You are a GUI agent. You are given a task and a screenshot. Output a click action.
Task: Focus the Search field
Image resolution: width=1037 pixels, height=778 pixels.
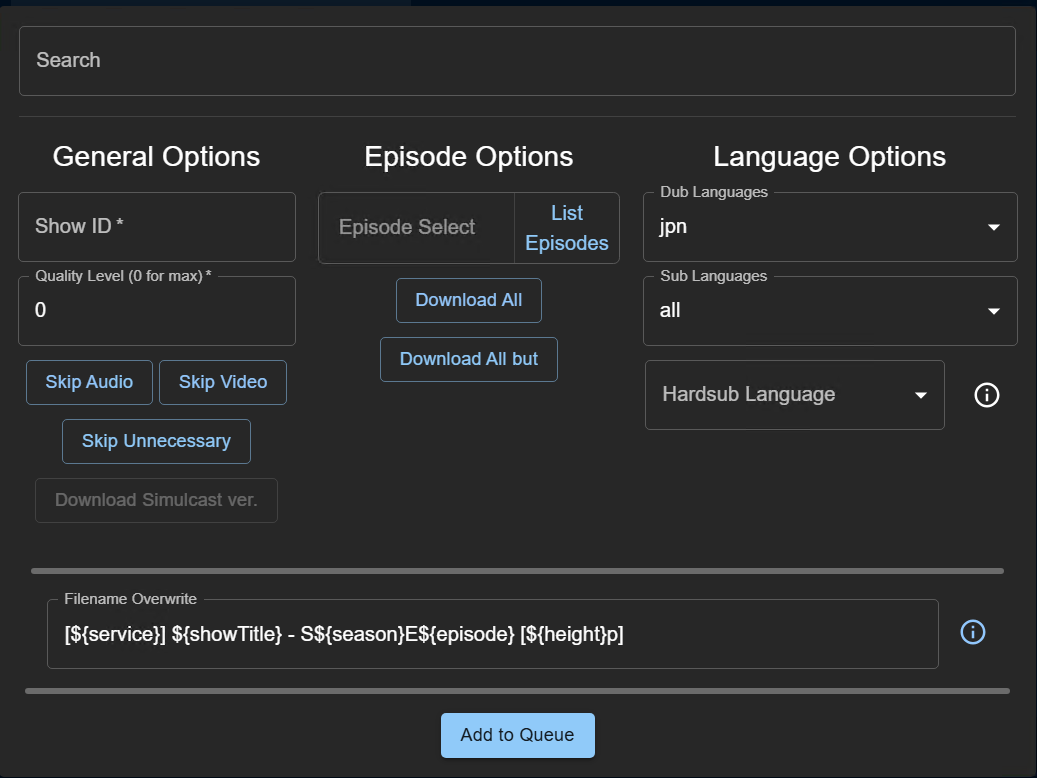click(x=517, y=60)
